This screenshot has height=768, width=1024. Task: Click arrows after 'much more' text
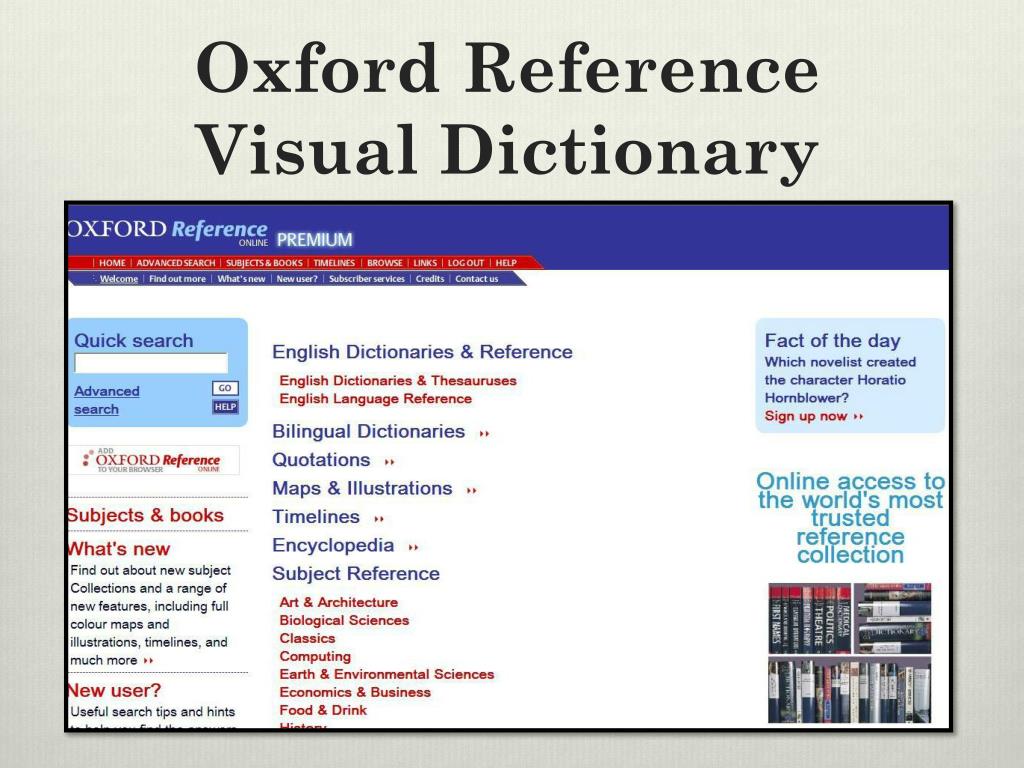click(148, 661)
